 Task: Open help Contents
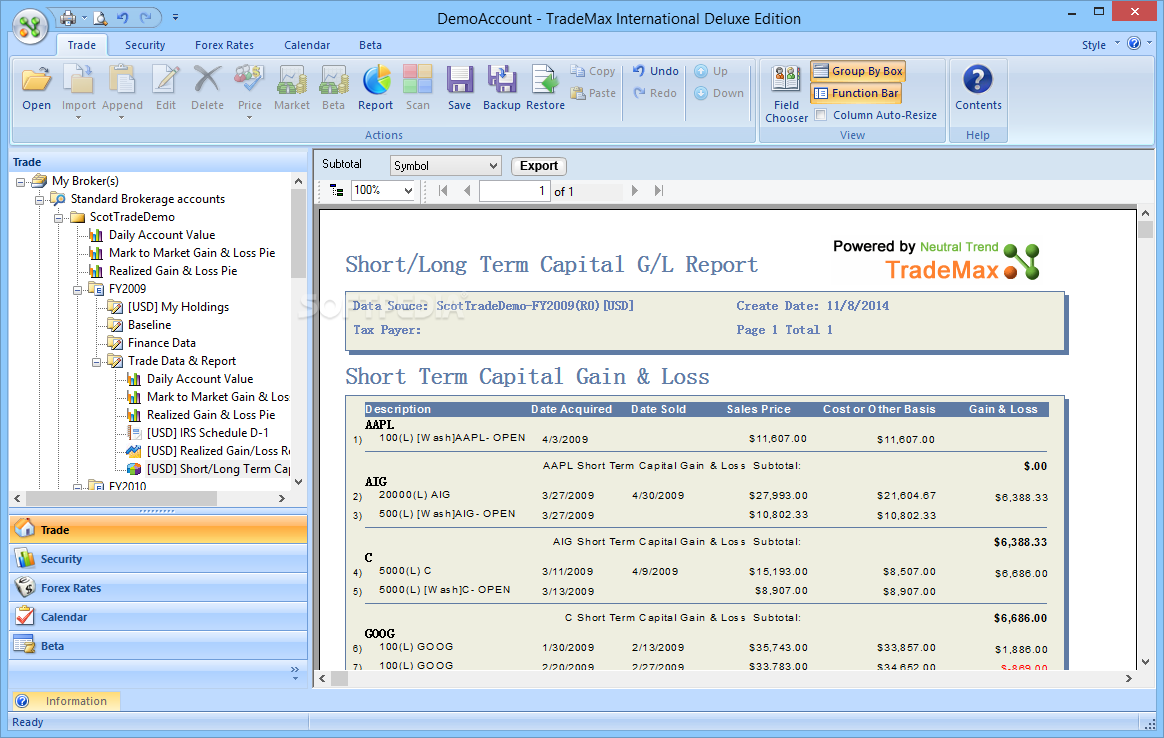pyautogui.click(x=978, y=88)
